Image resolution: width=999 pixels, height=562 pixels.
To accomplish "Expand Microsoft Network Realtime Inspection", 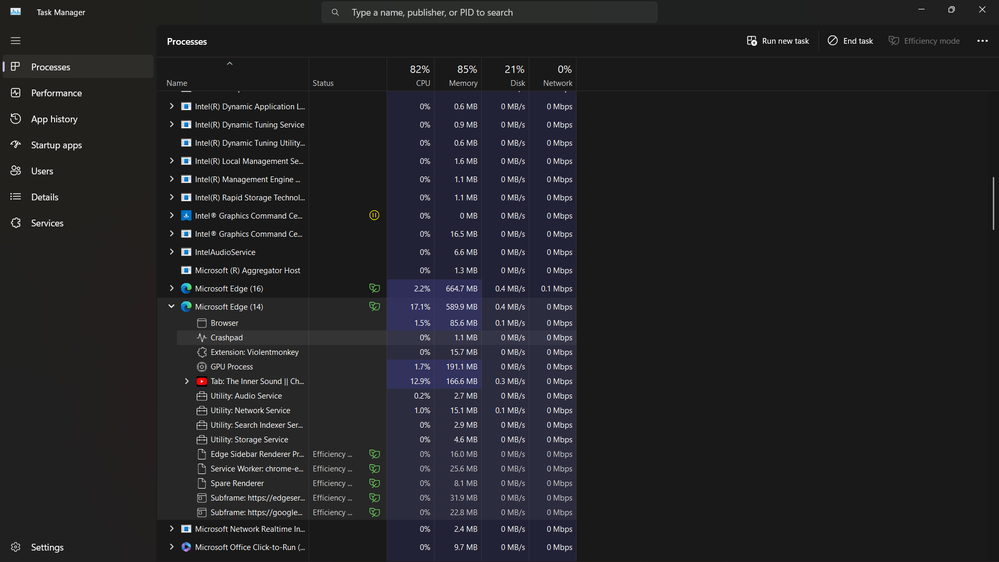I will point(171,529).
